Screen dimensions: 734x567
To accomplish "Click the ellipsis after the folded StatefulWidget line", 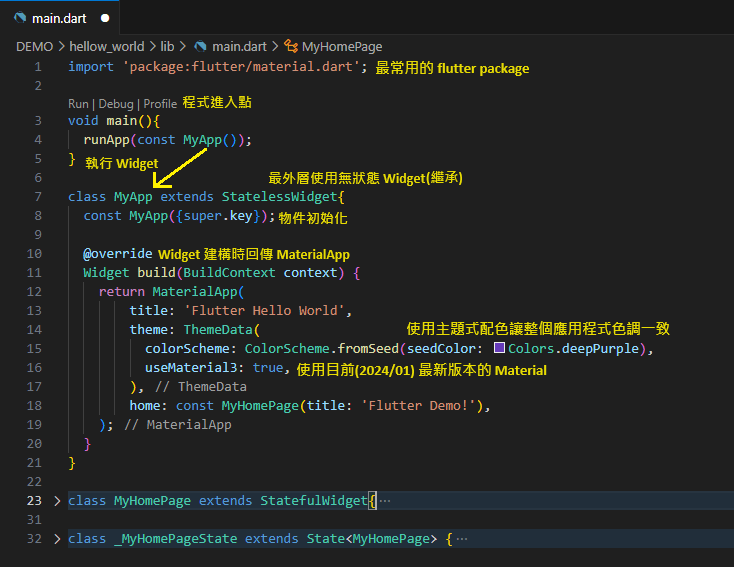I will click(x=385, y=500).
